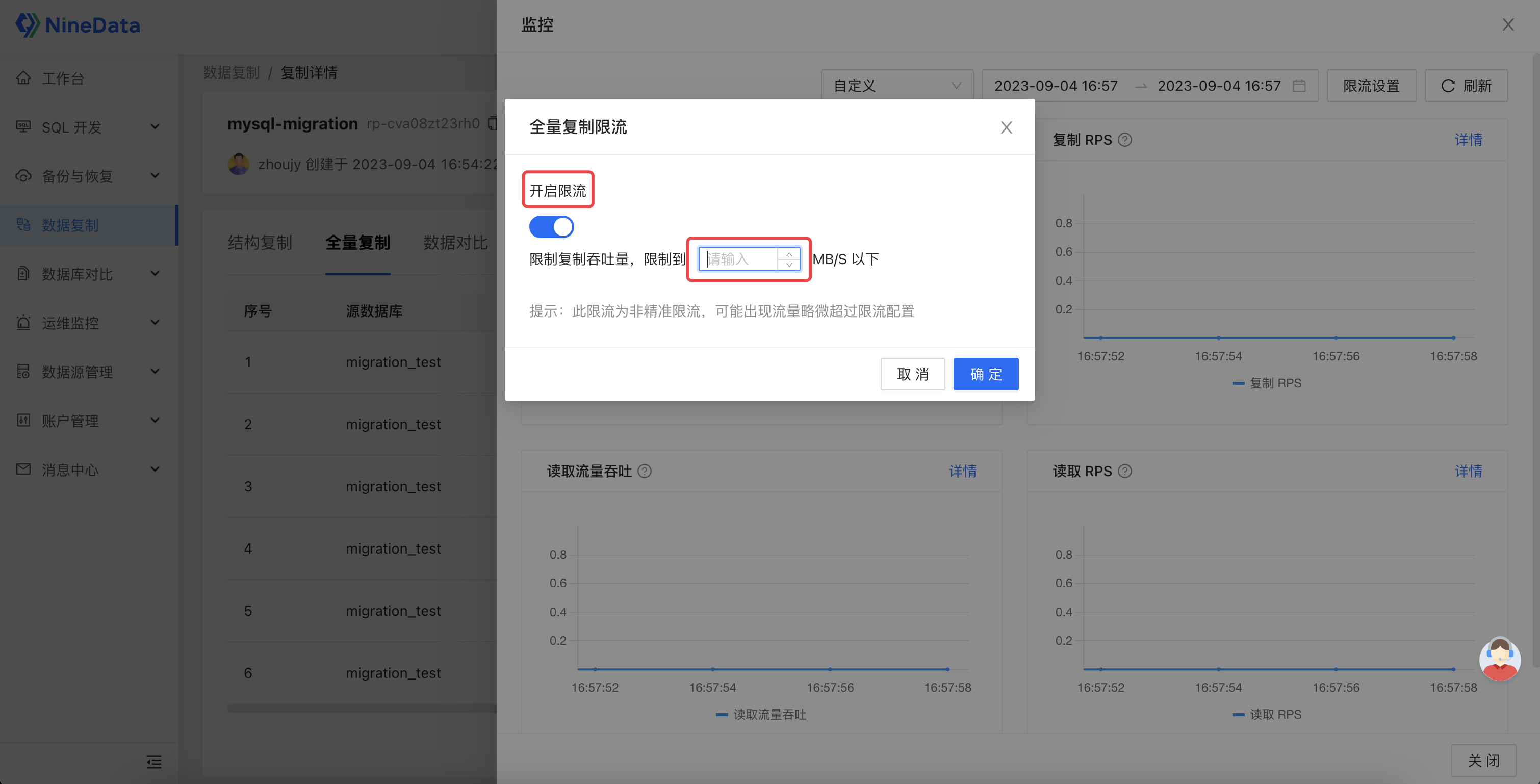The width and height of the screenshot is (1540, 784).
Task: Click the zhoujy user avatar
Action: click(239, 164)
